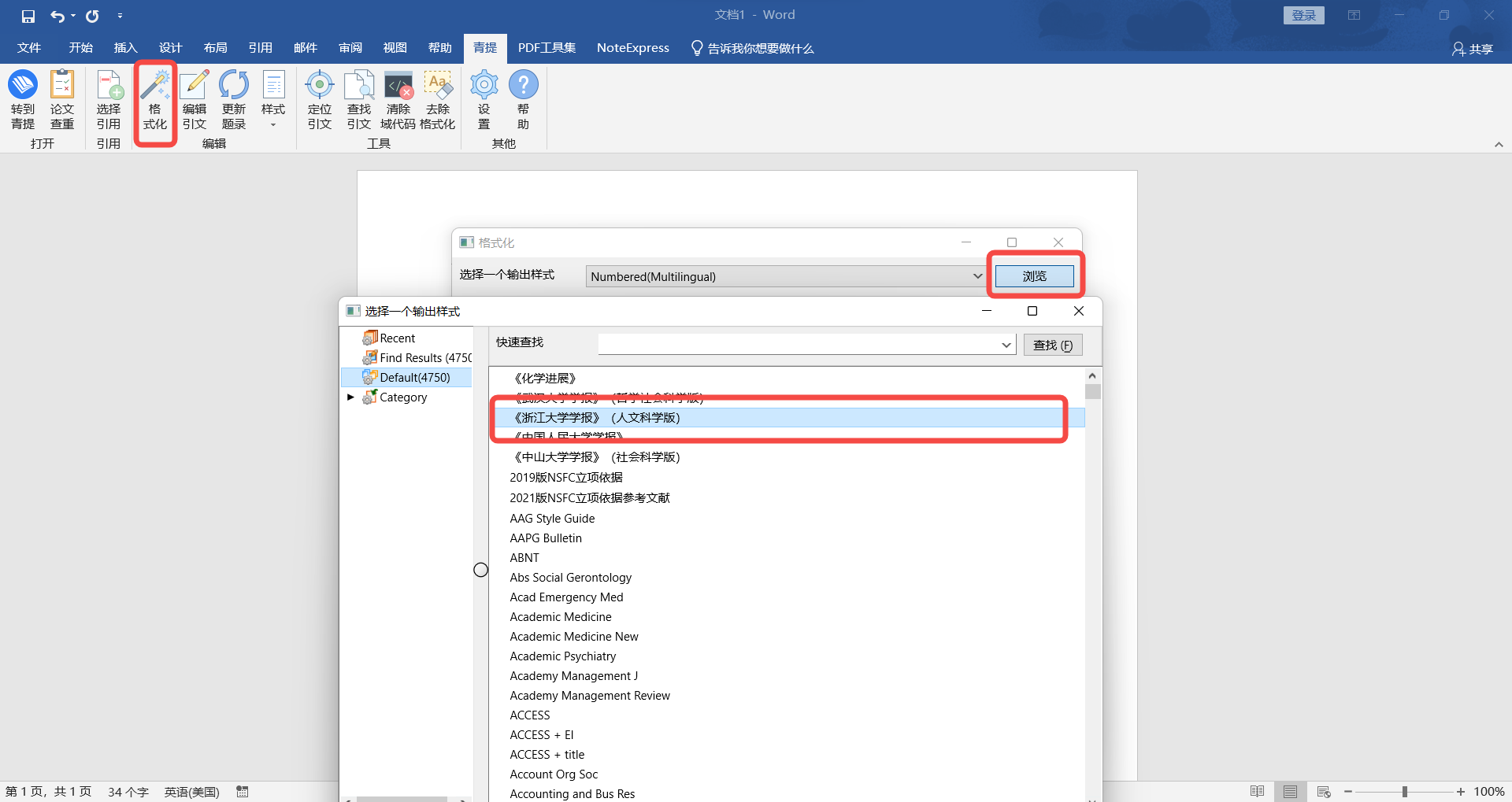Open the 快速查找 dropdown arrow
The height and width of the screenshot is (802, 1512).
coord(1006,345)
